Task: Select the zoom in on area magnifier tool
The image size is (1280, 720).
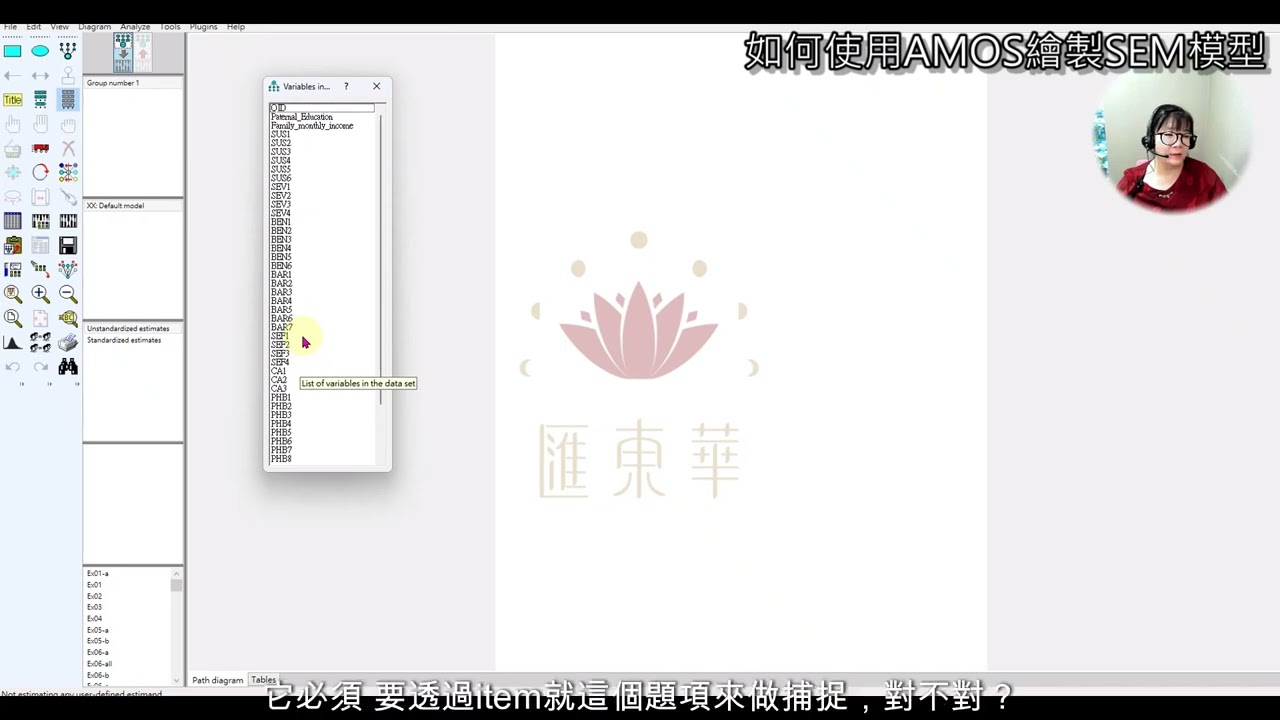Action: point(12,294)
